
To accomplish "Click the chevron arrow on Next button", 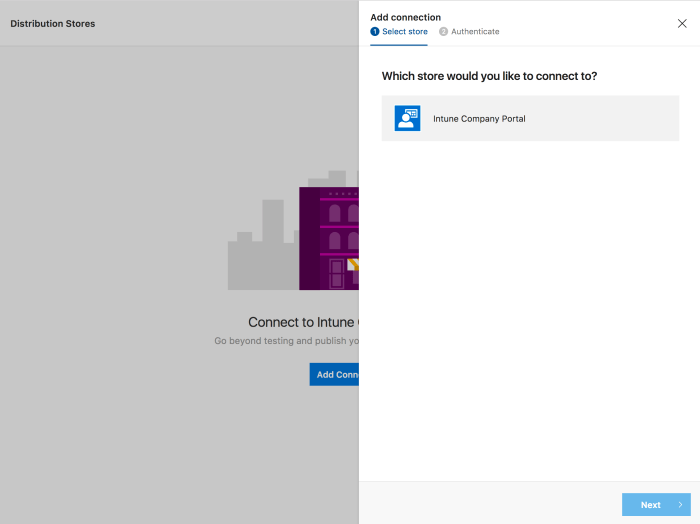I will pyautogui.click(x=680, y=505).
